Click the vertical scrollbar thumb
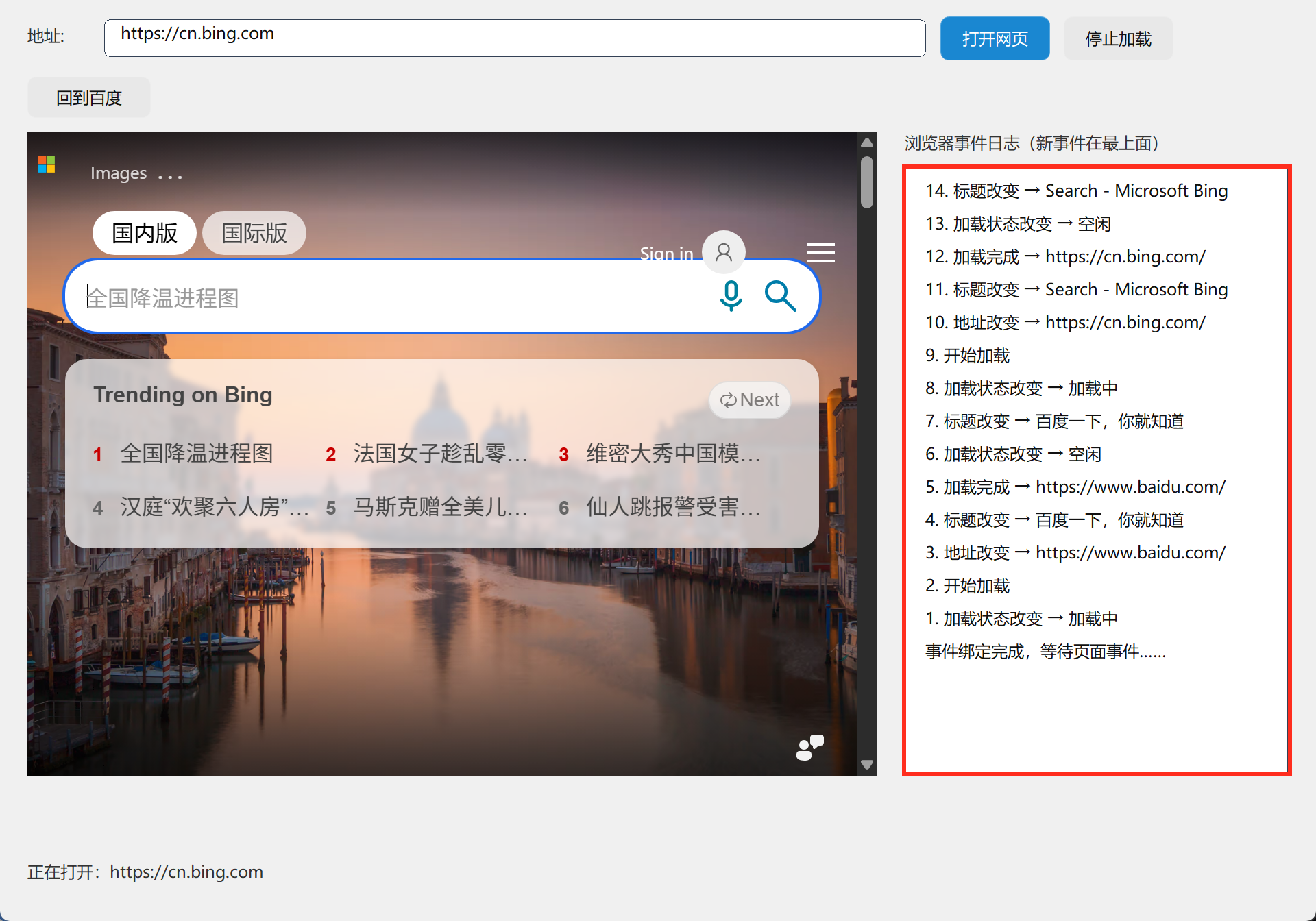1316x921 pixels. click(x=867, y=182)
